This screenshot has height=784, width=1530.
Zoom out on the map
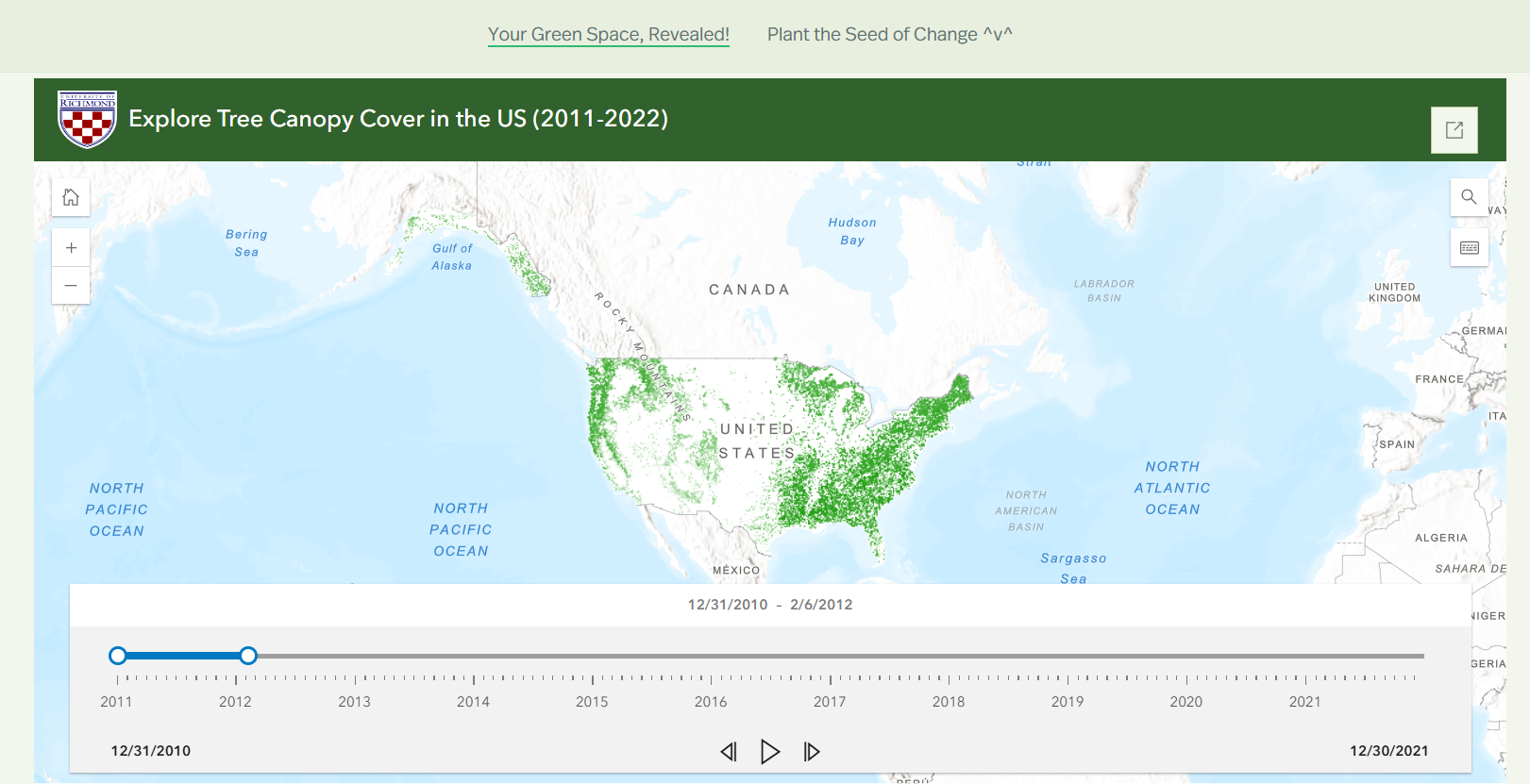(x=71, y=285)
